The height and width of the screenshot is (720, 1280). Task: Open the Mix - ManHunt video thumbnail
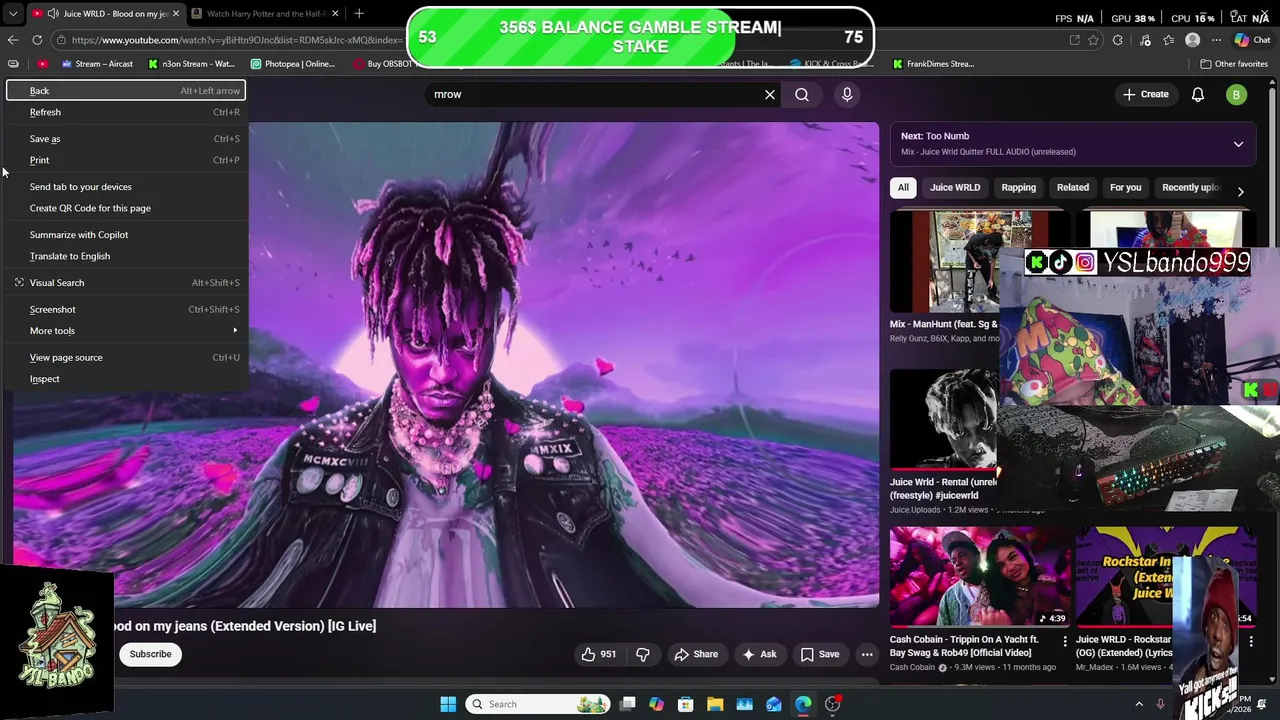[x=943, y=261]
